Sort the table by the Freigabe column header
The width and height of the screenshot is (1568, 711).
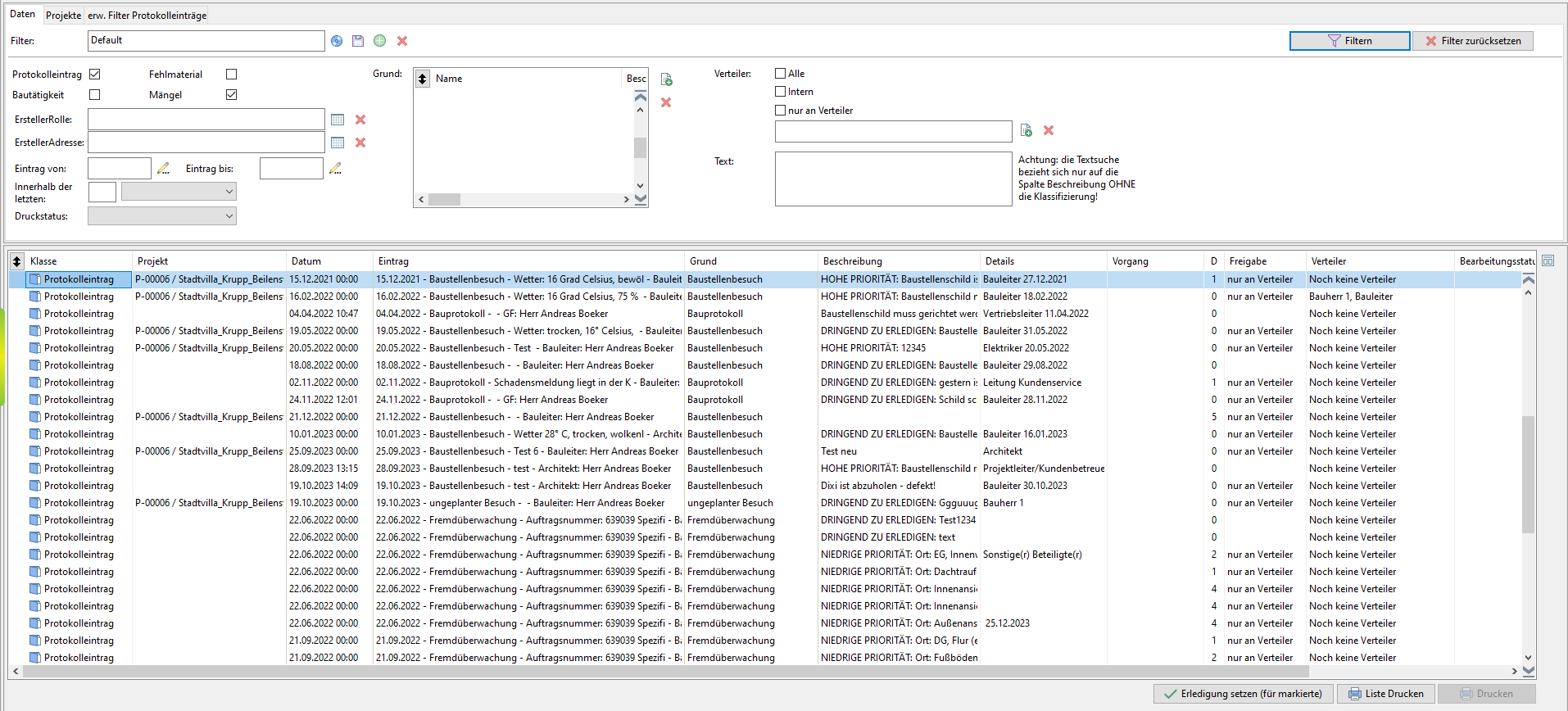click(1266, 261)
